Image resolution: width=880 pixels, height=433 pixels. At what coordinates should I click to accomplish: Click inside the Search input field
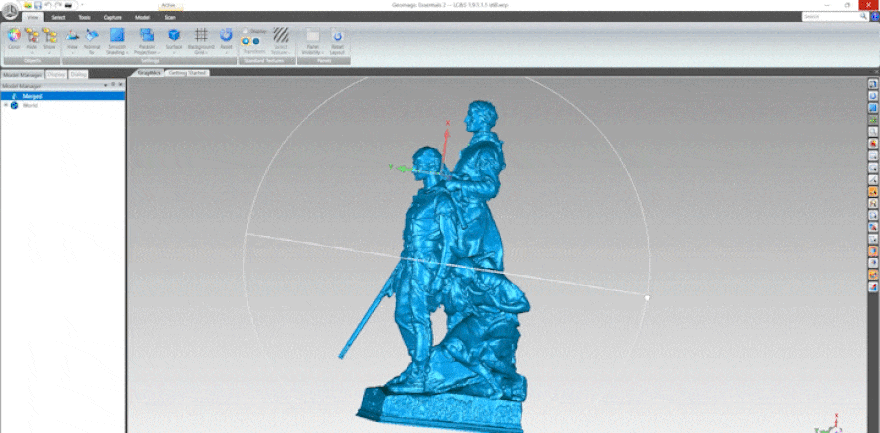click(x=831, y=17)
